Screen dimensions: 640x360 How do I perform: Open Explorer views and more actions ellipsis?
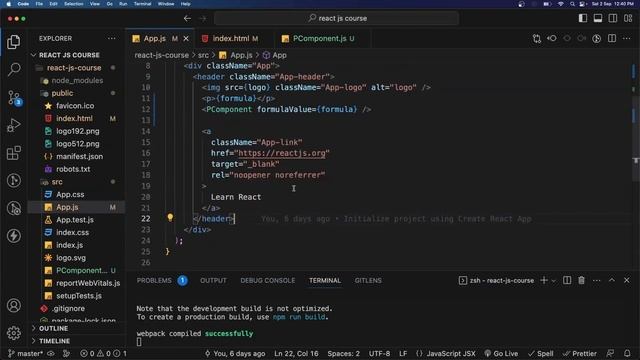coord(111,38)
